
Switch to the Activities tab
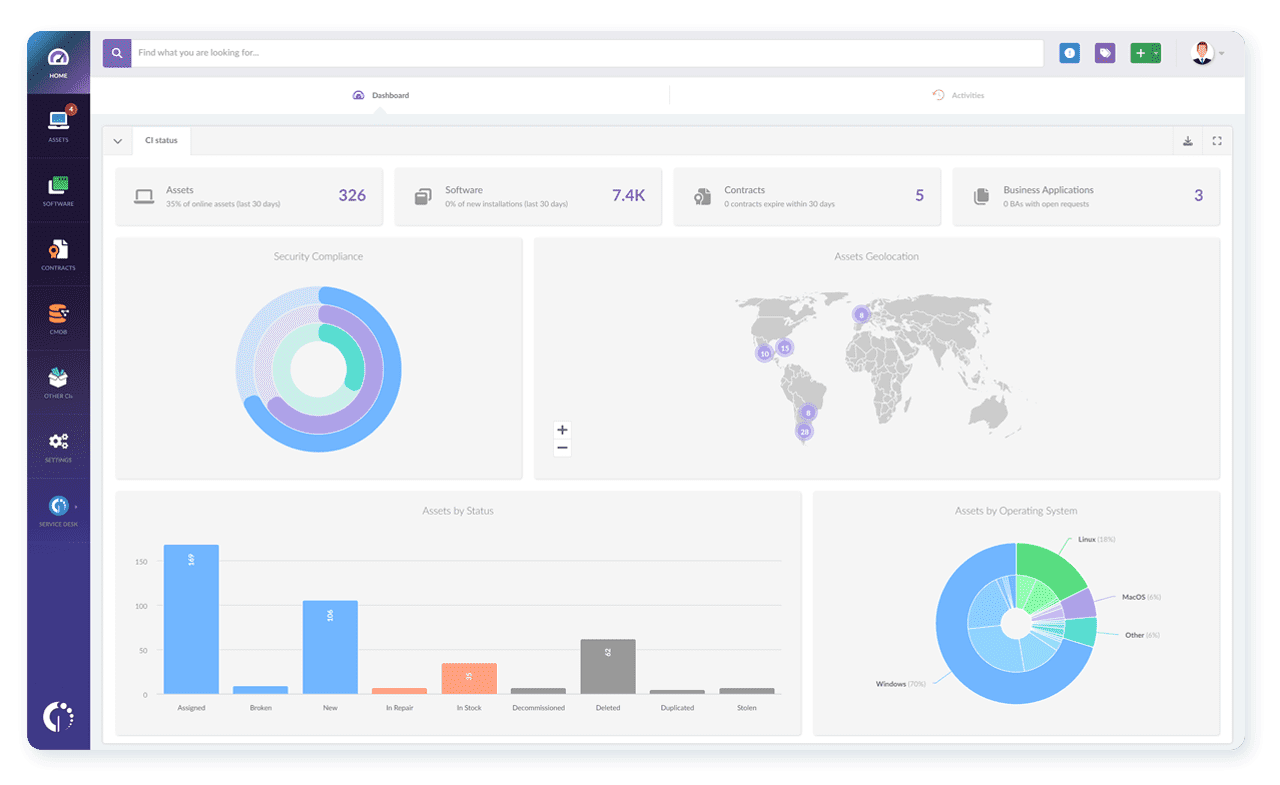(x=958, y=95)
